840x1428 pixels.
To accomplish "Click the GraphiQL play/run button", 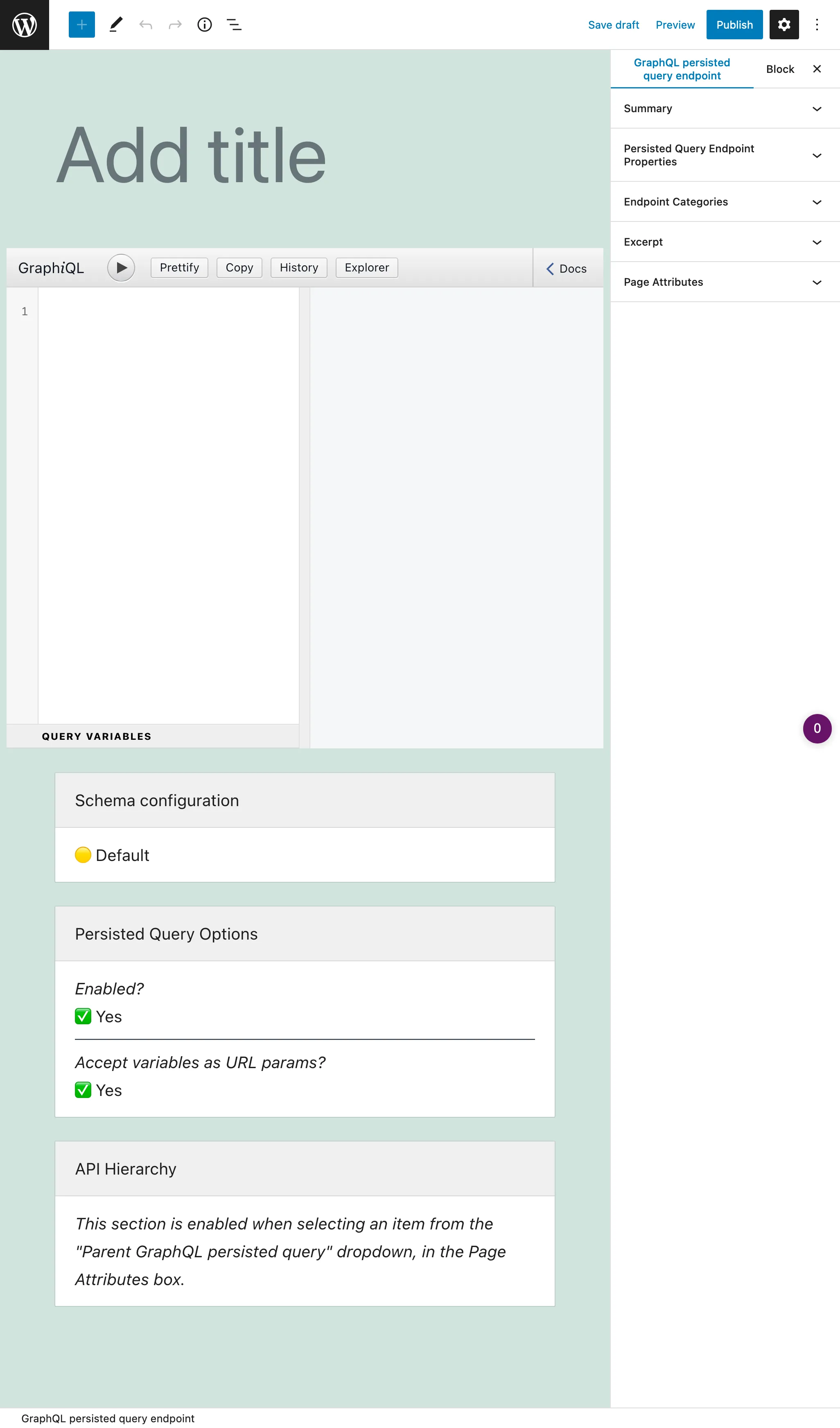I will point(120,267).
